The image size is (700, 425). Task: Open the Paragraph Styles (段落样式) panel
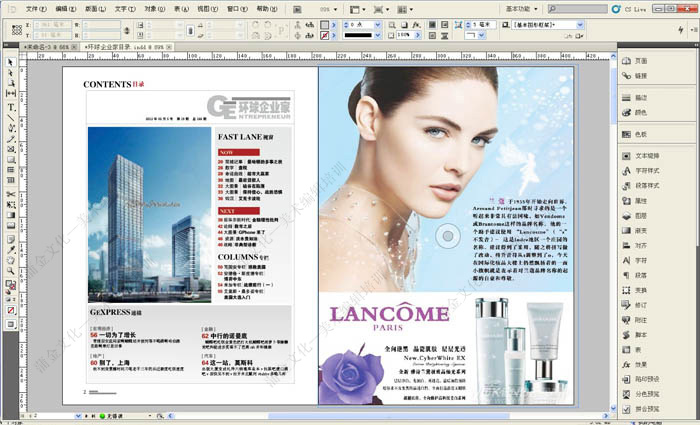point(640,186)
